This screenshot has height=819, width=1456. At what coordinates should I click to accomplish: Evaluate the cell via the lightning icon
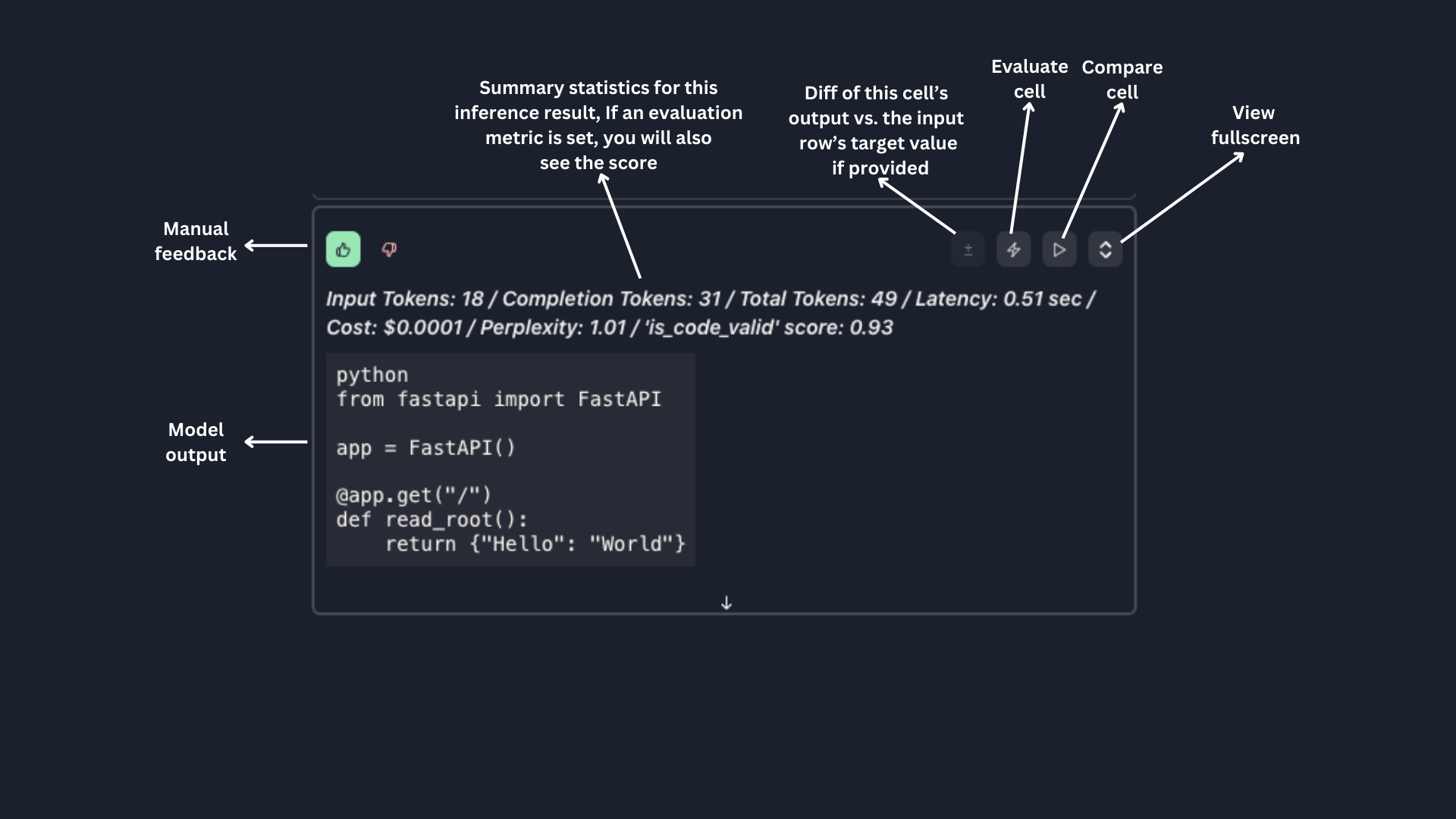[1014, 249]
